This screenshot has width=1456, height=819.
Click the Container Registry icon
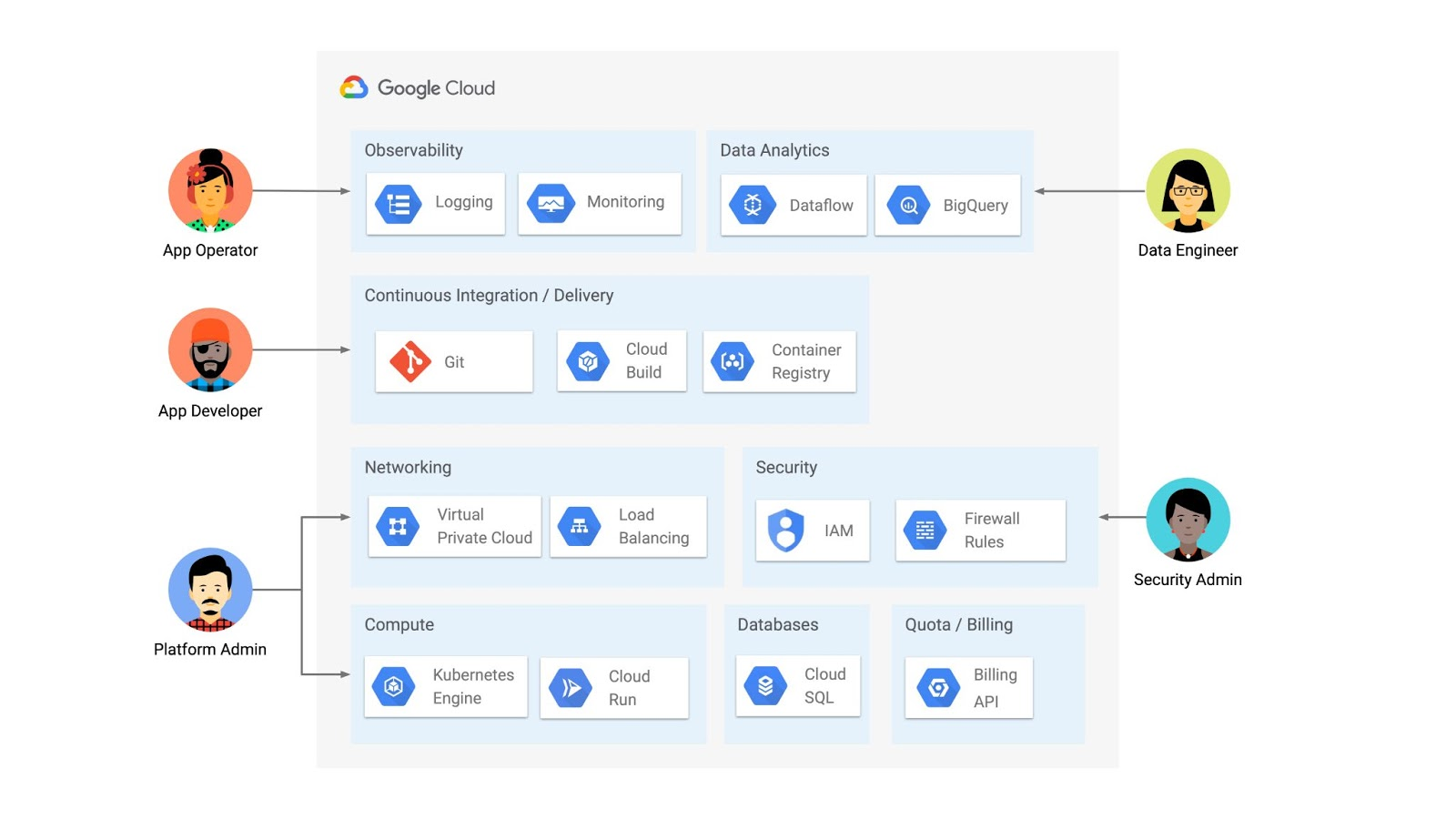pos(733,362)
